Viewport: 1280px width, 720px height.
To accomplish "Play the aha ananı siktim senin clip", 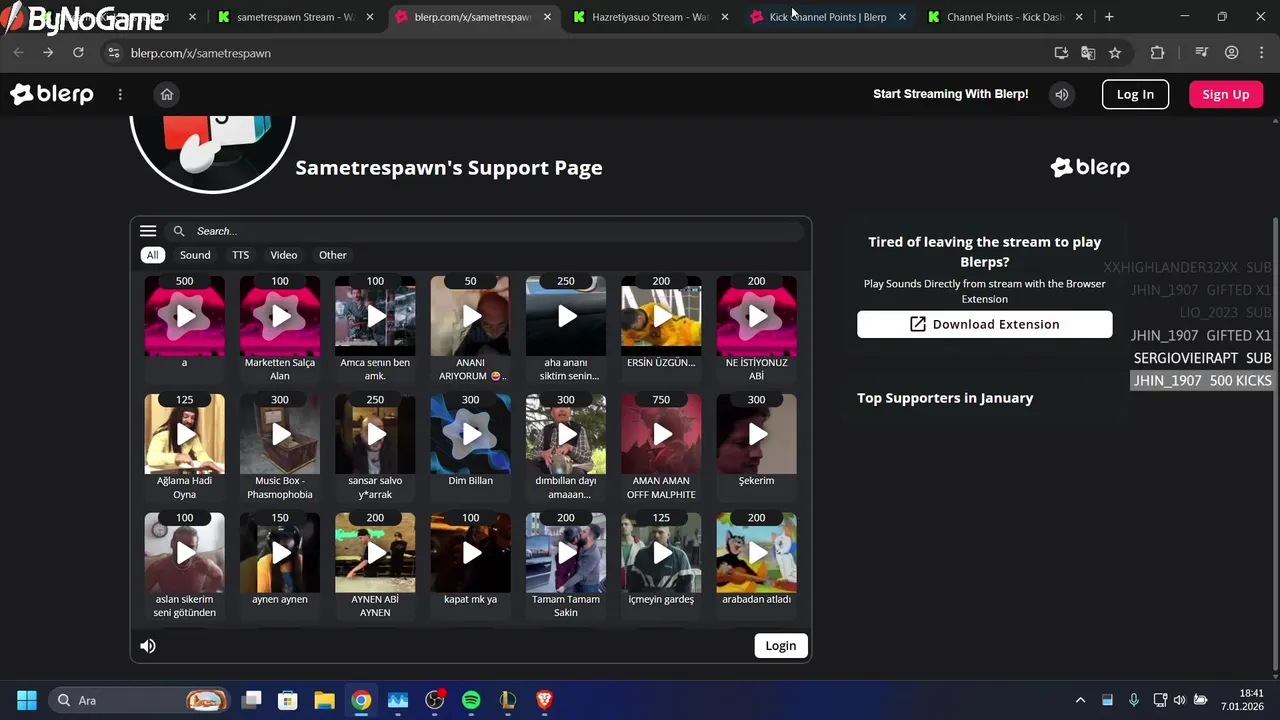I will point(566,316).
